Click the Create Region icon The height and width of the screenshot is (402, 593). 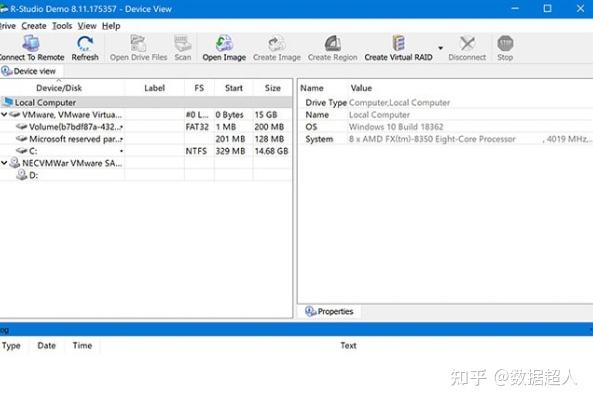pos(332,44)
